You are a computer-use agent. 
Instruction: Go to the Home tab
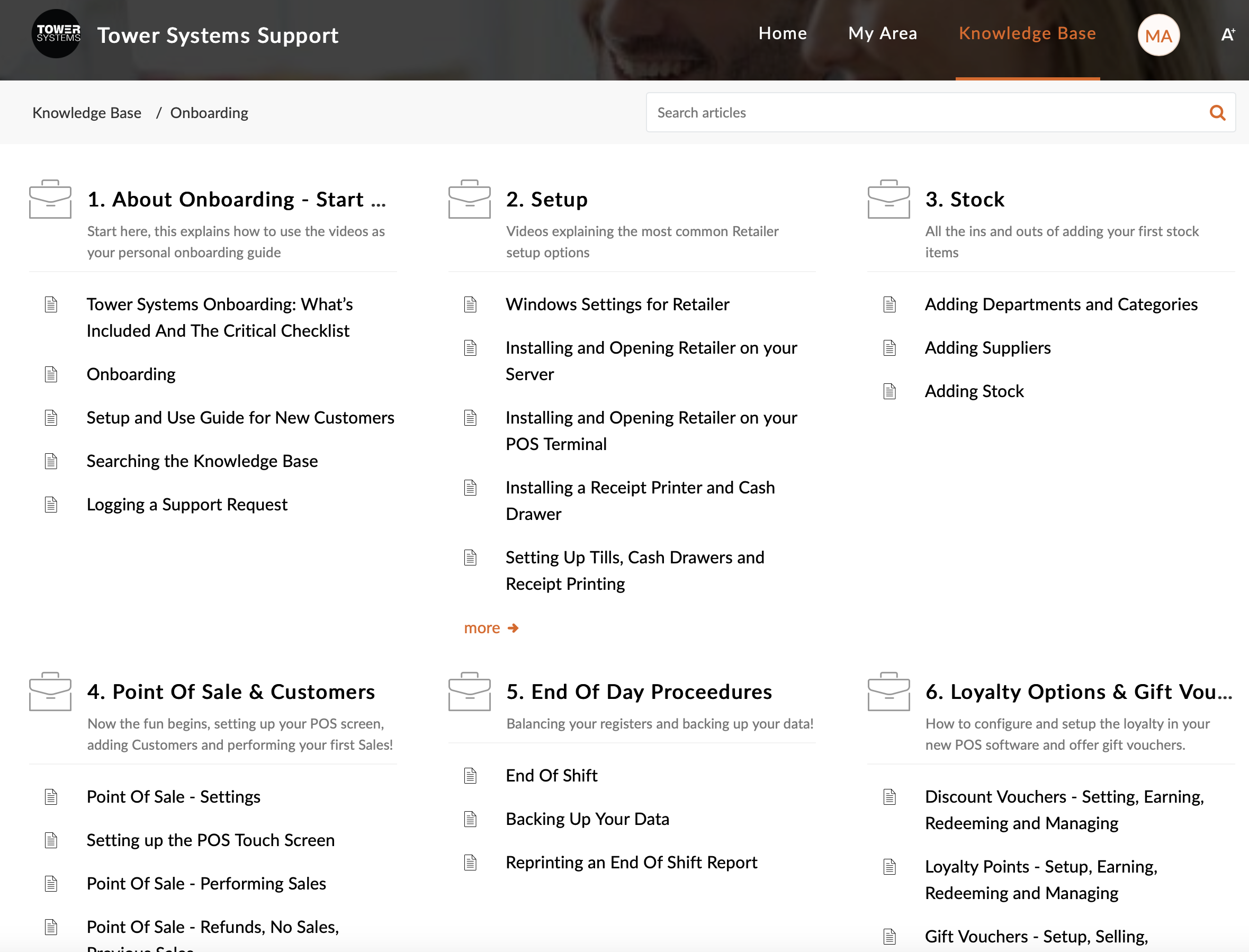(783, 33)
